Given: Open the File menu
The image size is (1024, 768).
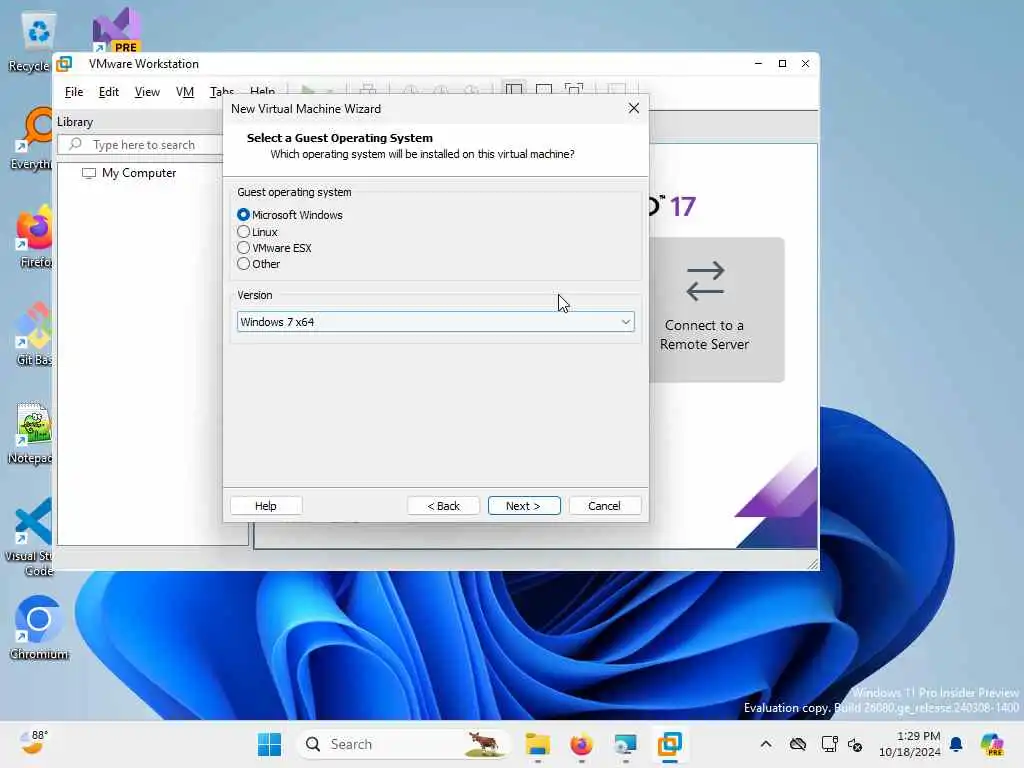Looking at the screenshot, I should pyautogui.click(x=74, y=92).
